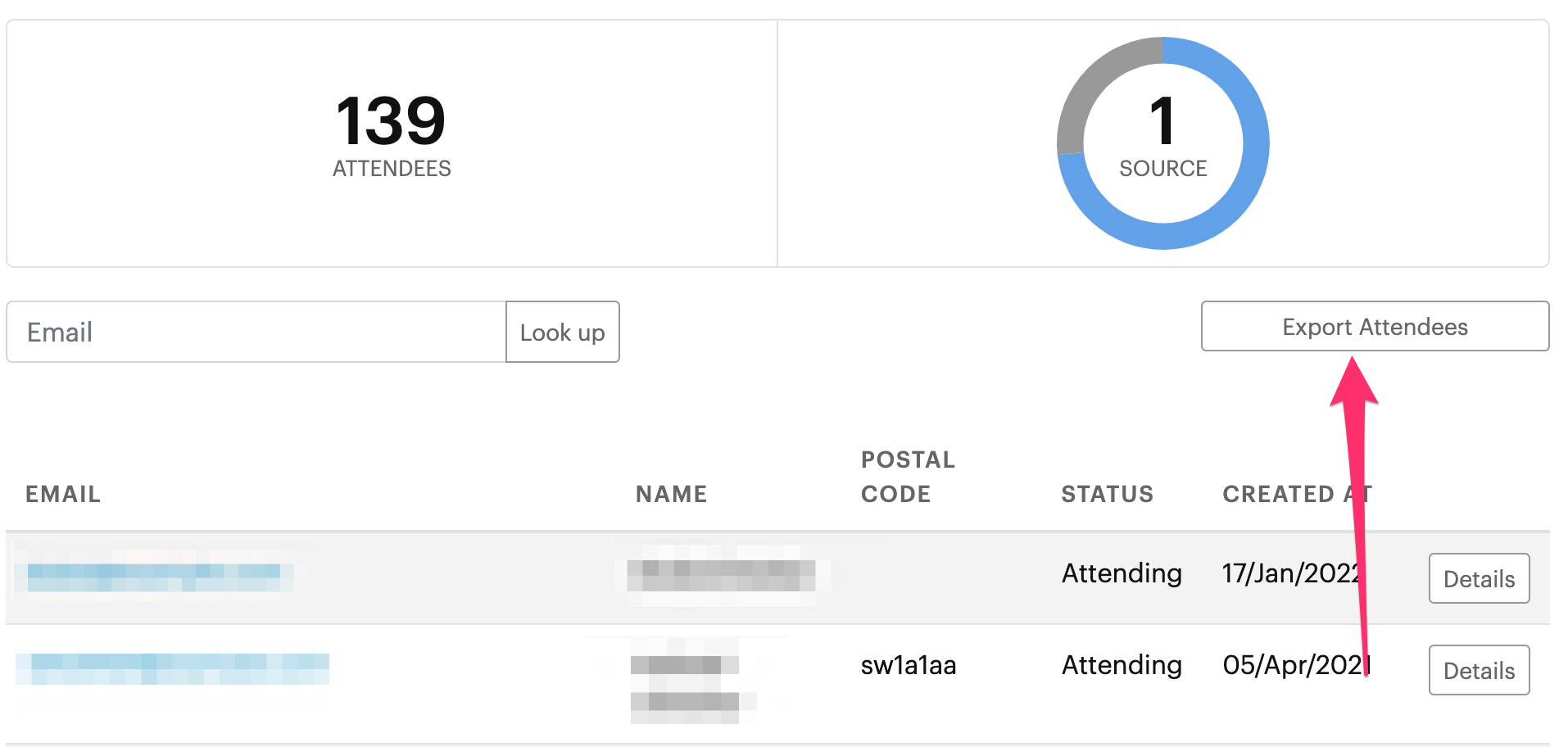Select the sw1a1aa postal code cell
Image resolution: width=1568 pixels, height=747 pixels.
point(909,665)
